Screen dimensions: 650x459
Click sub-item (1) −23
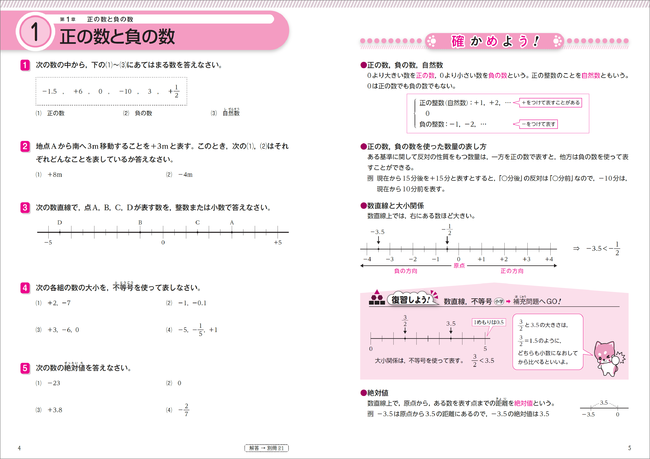48,383
